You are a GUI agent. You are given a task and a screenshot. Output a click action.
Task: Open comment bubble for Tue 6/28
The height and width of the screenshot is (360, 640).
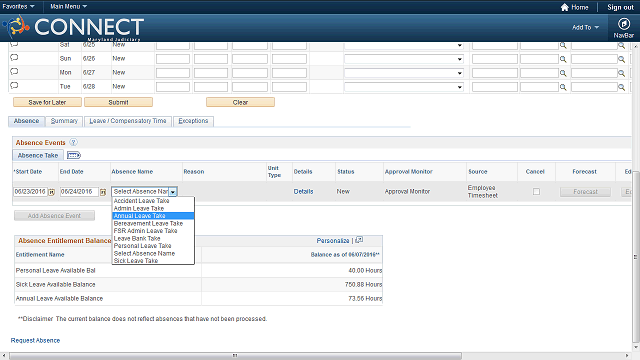(x=14, y=86)
